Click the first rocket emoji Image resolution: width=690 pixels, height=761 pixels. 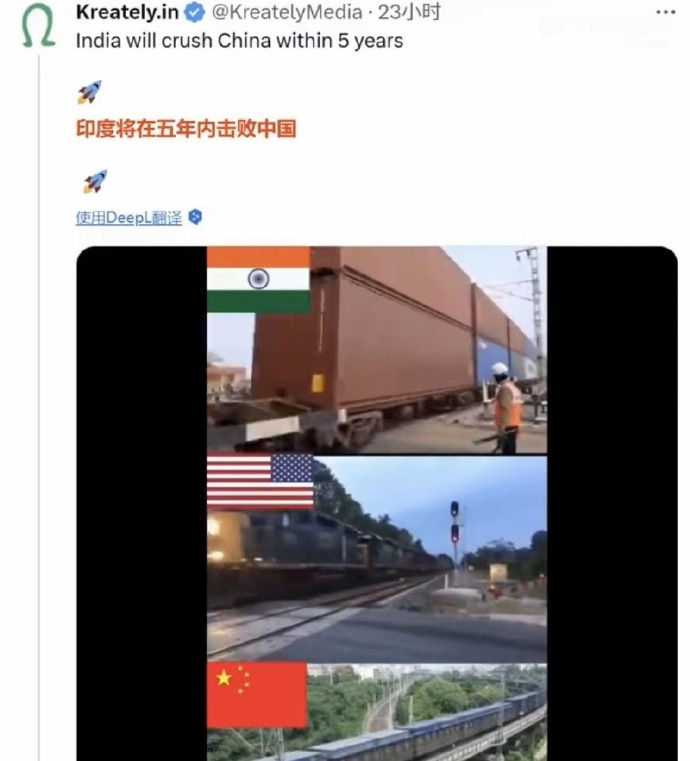90,92
